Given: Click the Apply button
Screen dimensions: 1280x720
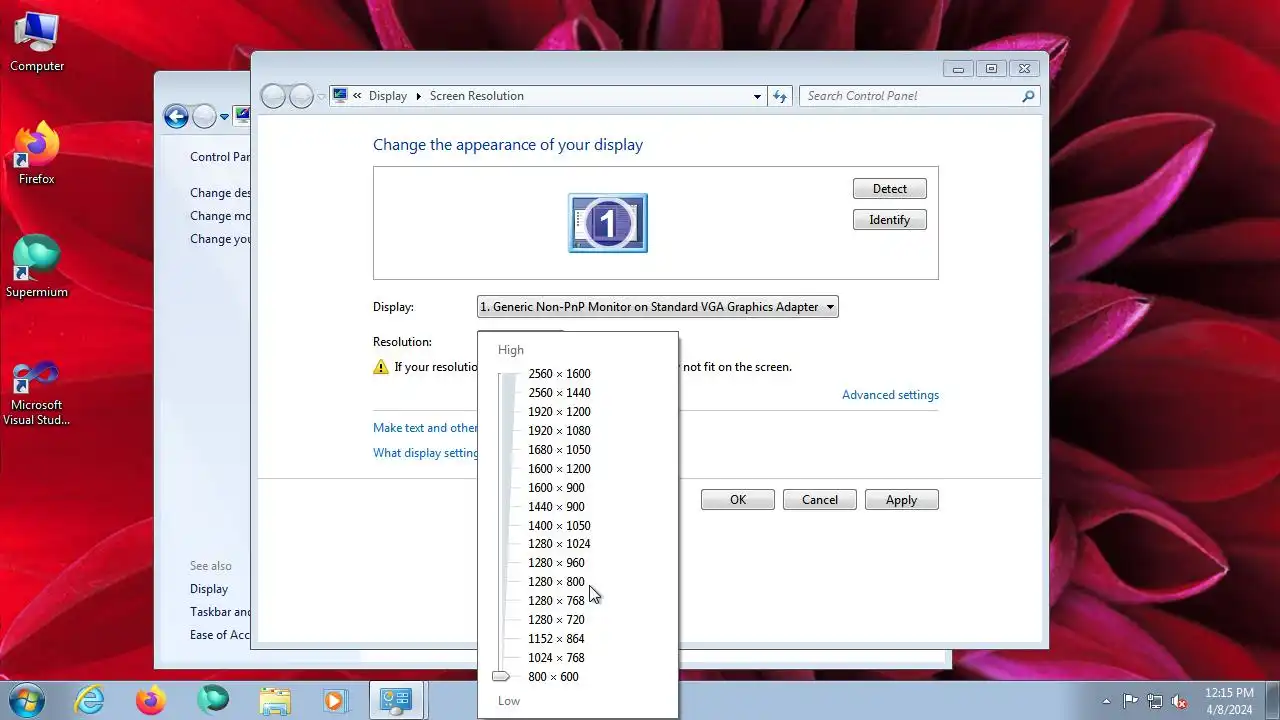Looking at the screenshot, I should pos(901,500).
